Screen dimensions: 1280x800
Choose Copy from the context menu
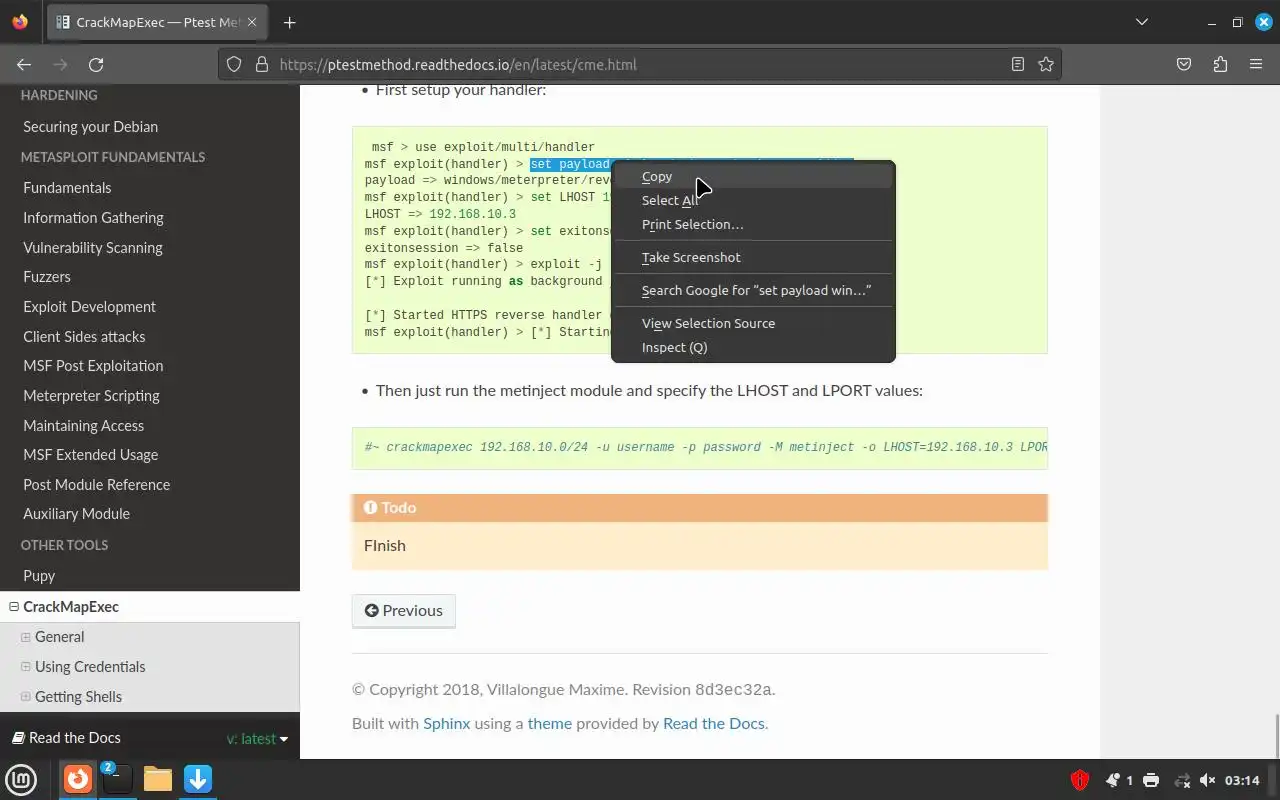point(753,176)
